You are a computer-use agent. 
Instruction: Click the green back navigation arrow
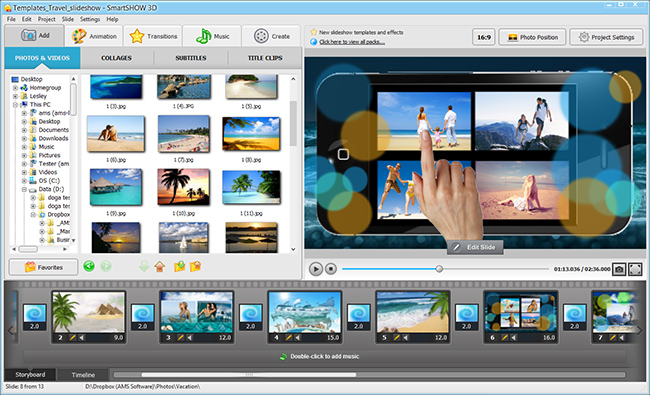coord(89,266)
